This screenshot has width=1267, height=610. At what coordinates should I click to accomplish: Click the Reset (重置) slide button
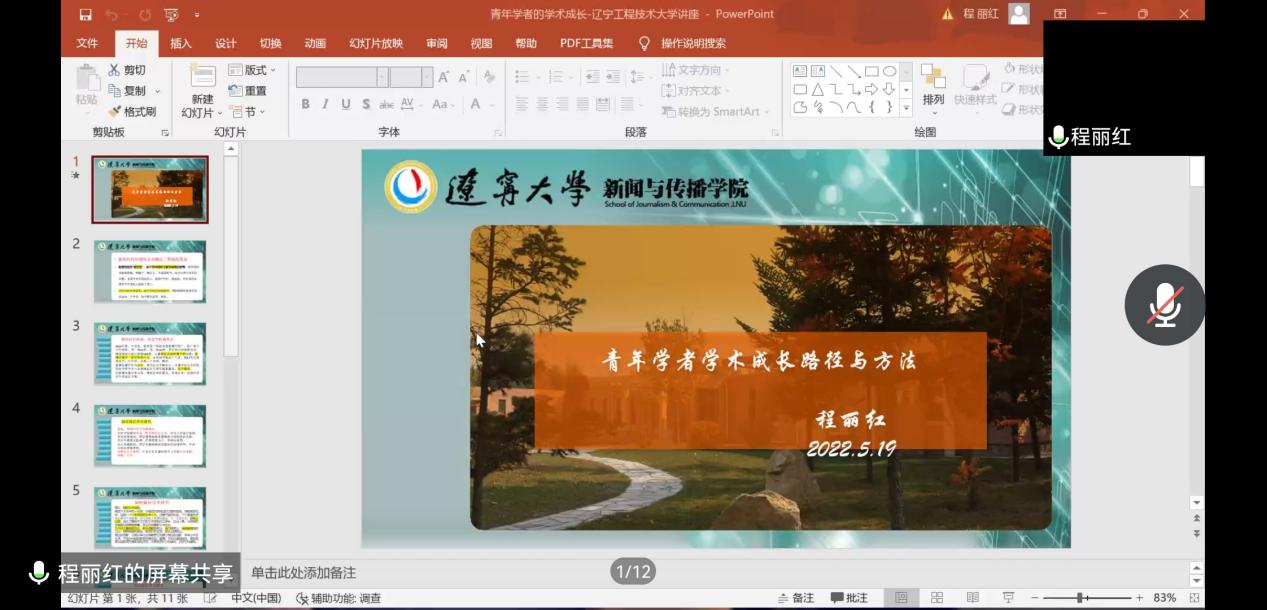pos(248,91)
